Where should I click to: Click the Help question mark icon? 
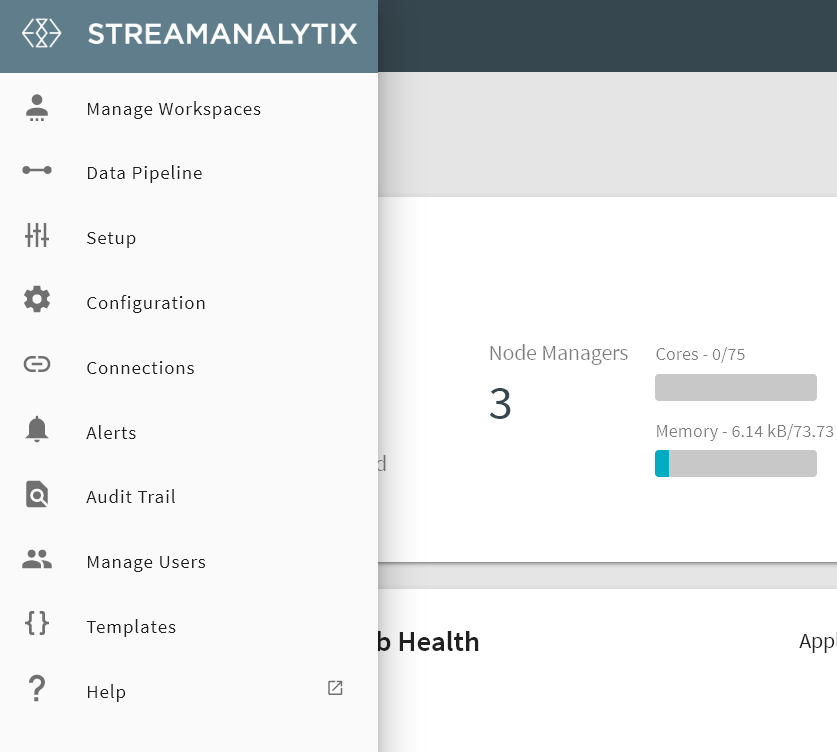coord(37,690)
